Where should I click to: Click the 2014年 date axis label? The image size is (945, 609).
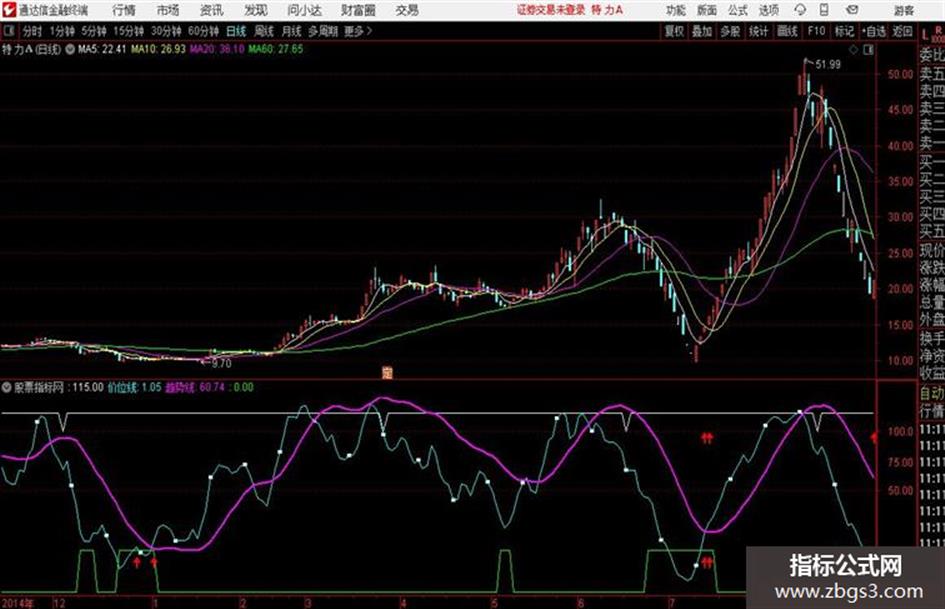pyautogui.click(x=17, y=603)
